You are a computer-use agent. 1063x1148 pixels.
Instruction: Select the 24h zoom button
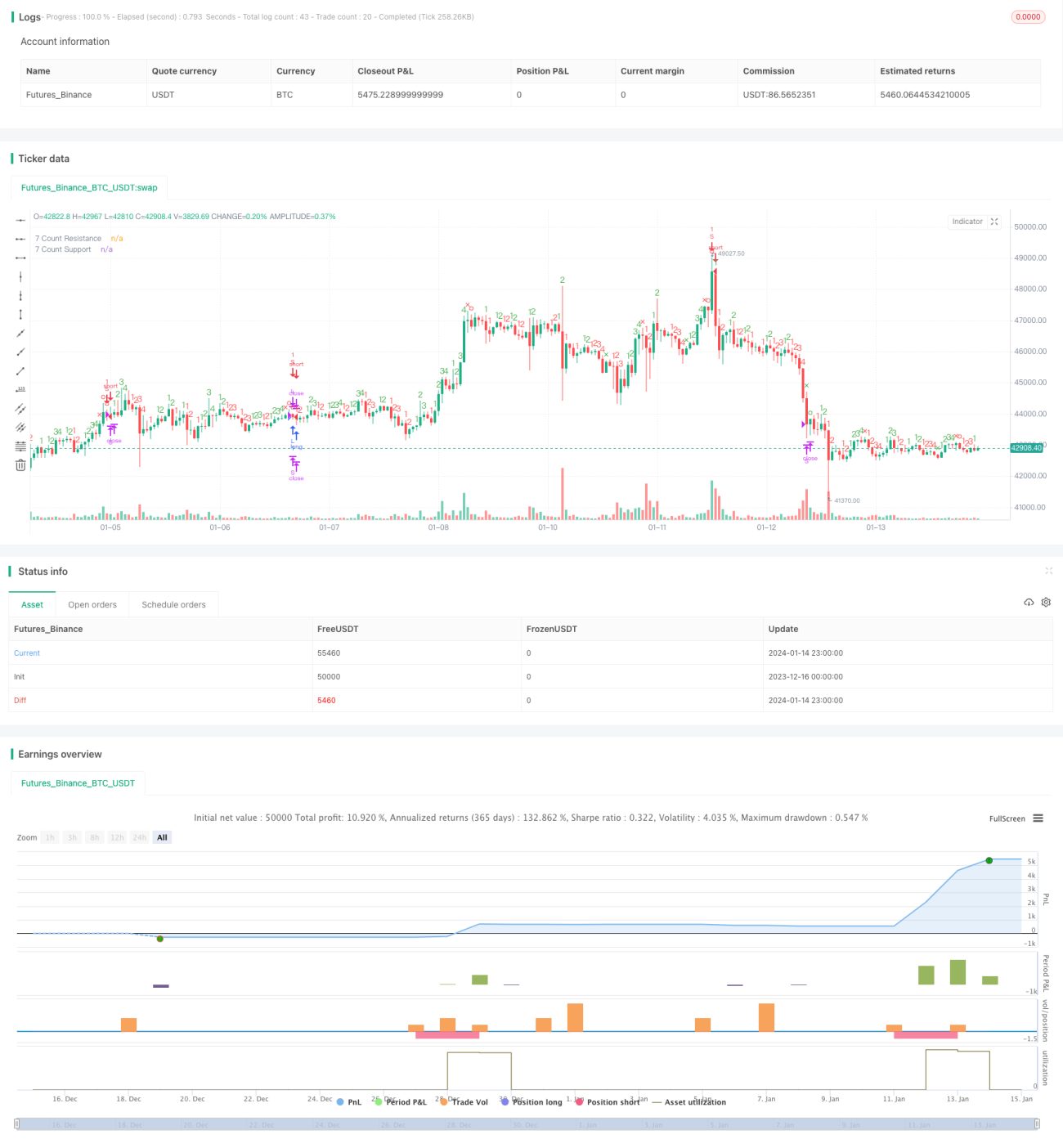click(x=140, y=837)
